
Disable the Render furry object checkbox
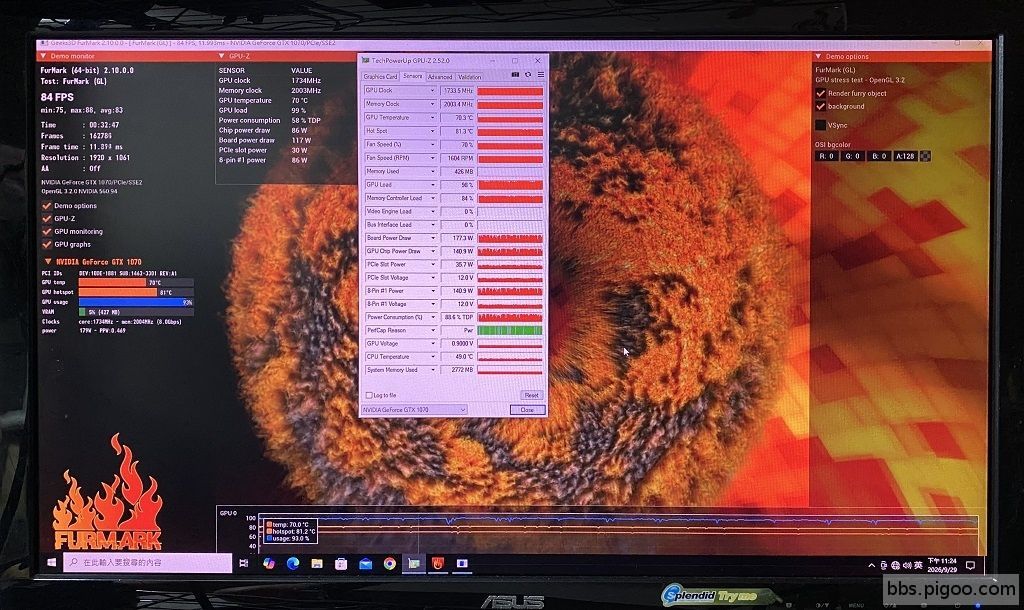coord(821,93)
